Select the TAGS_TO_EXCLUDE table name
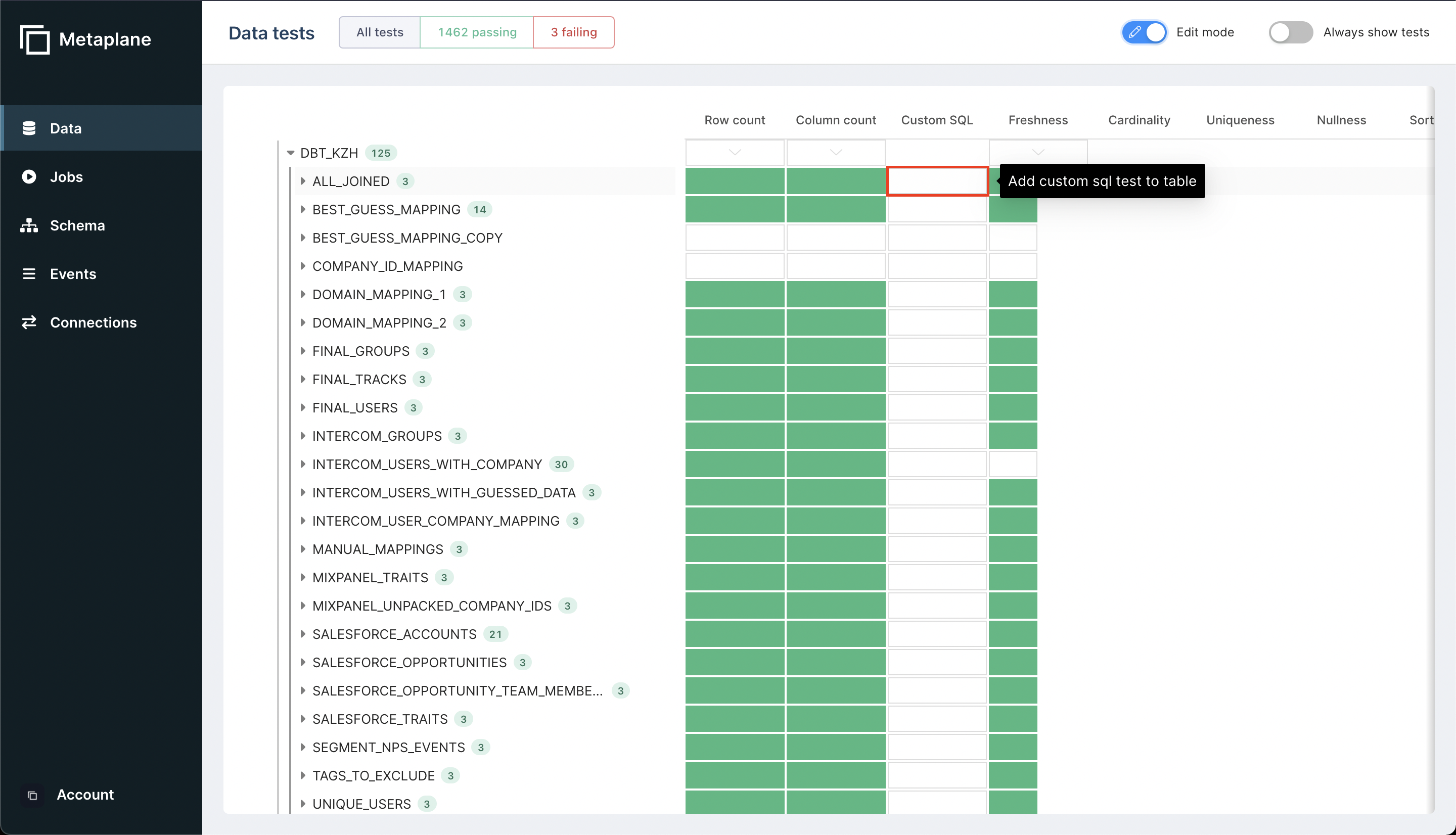The image size is (1456, 835). pyautogui.click(x=373, y=775)
